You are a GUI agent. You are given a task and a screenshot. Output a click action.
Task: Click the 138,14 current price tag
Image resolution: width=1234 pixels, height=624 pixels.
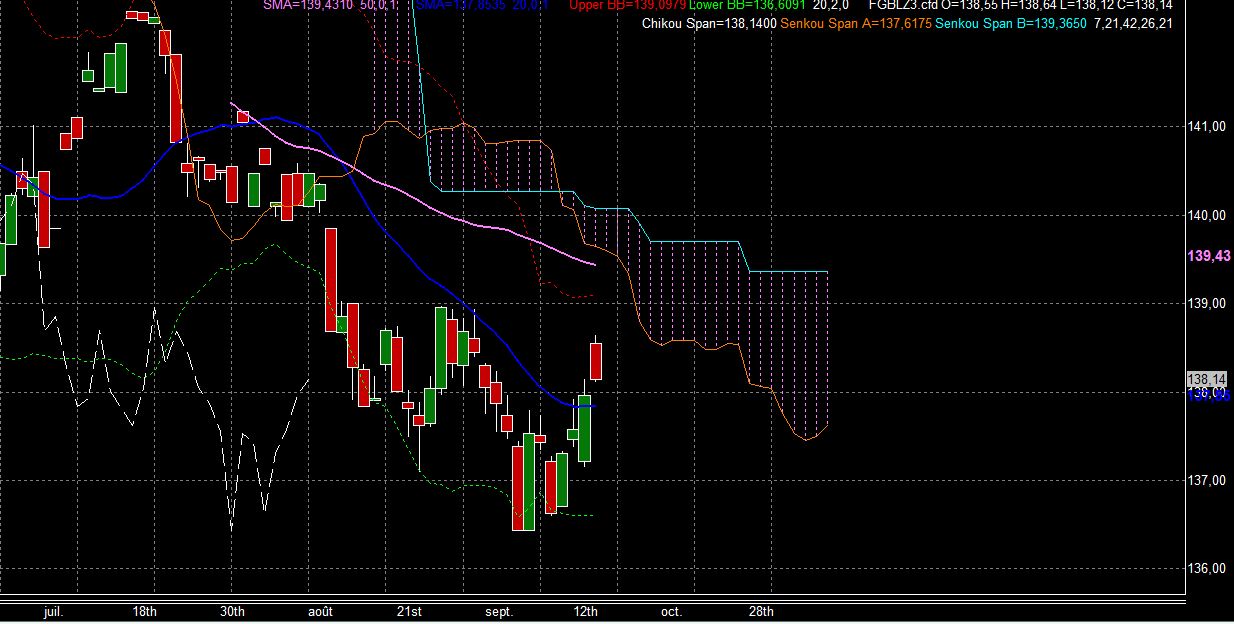pyautogui.click(x=1207, y=380)
